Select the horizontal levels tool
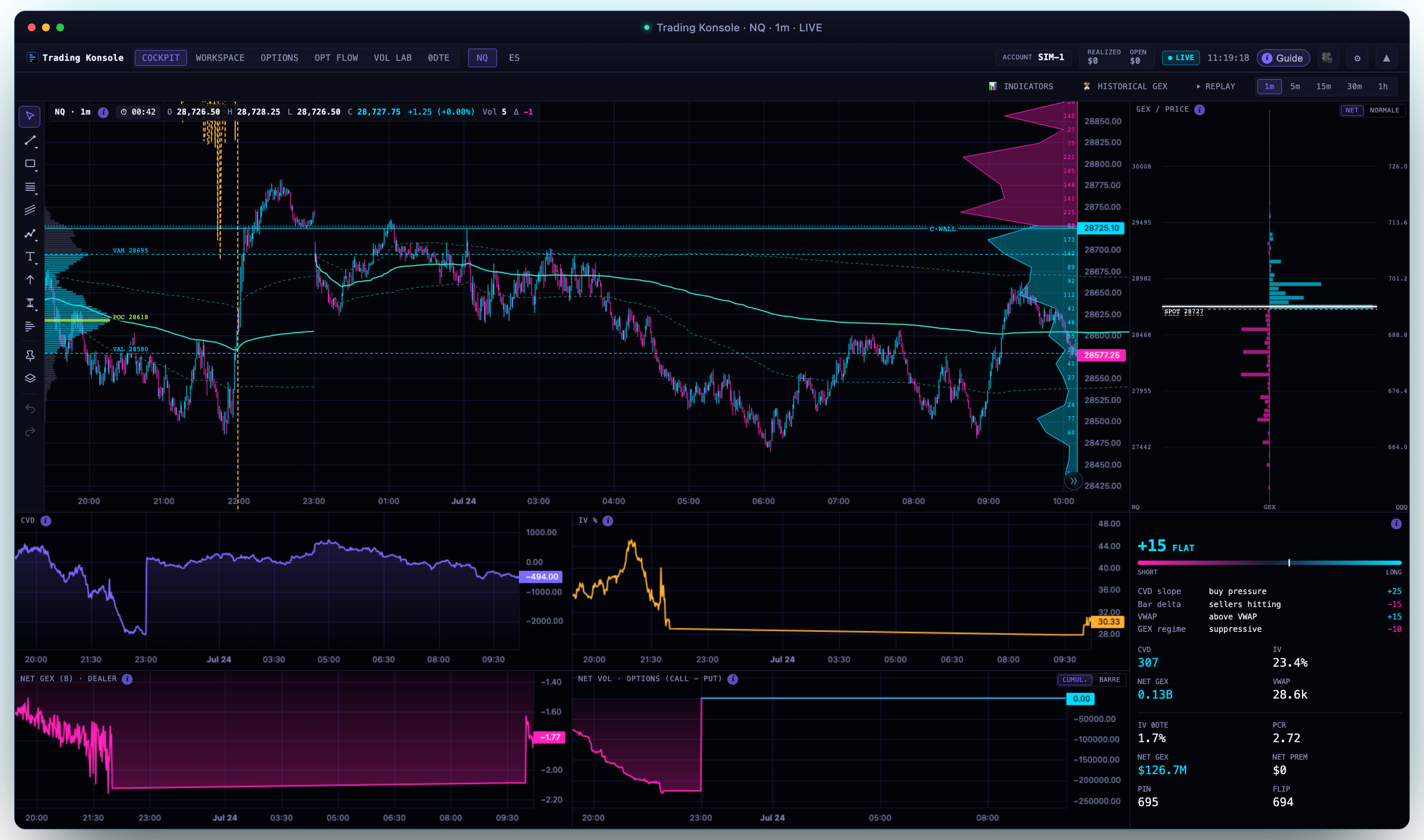This screenshot has width=1424, height=840. [x=30, y=187]
